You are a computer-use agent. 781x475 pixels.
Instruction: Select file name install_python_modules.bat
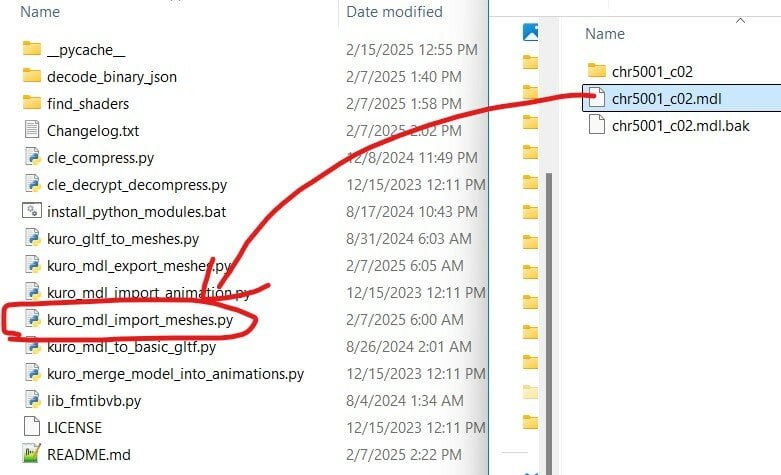136,212
